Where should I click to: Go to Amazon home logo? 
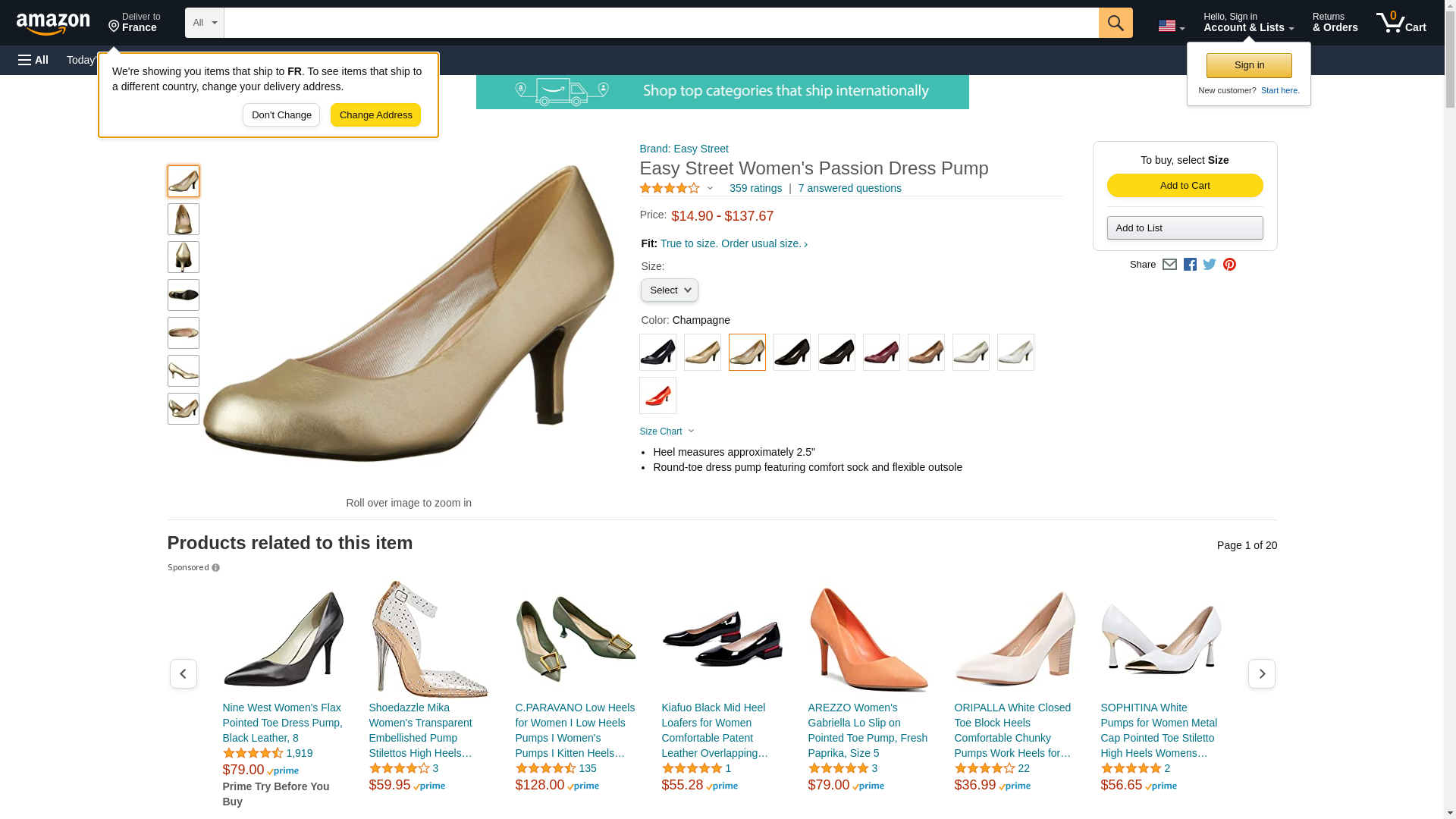(53, 24)
